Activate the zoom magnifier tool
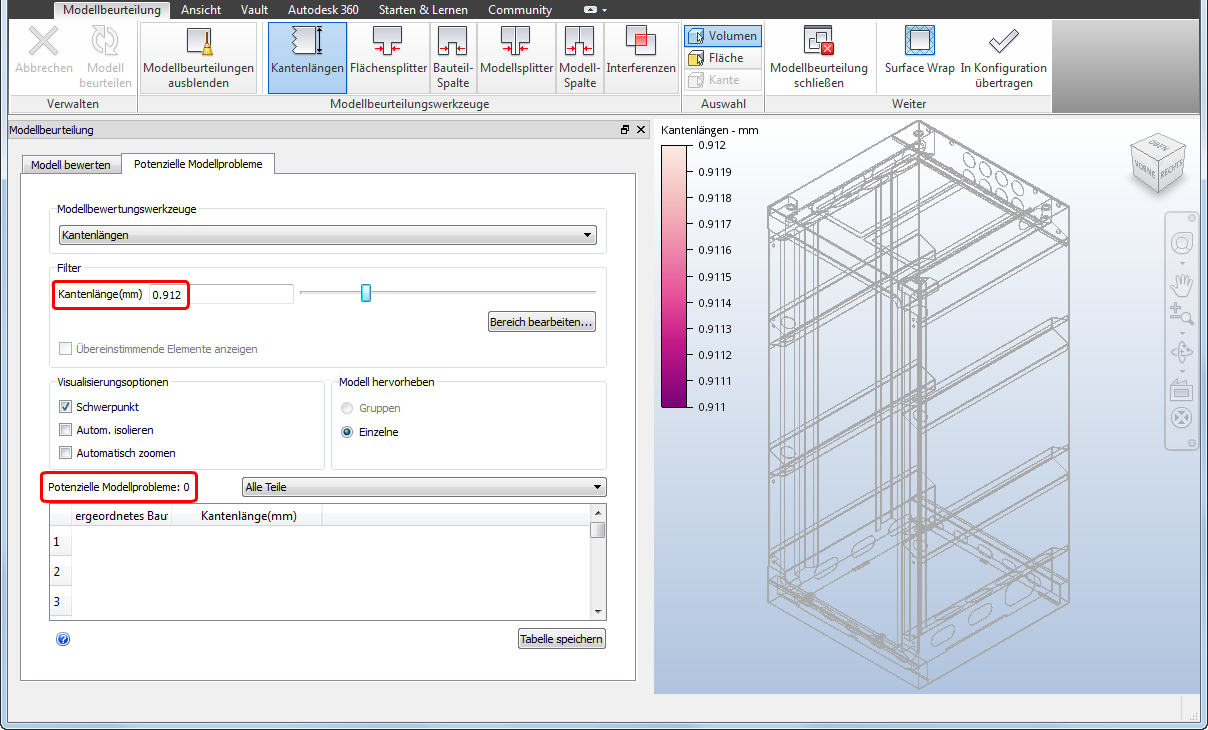 tap(1181, 313)
